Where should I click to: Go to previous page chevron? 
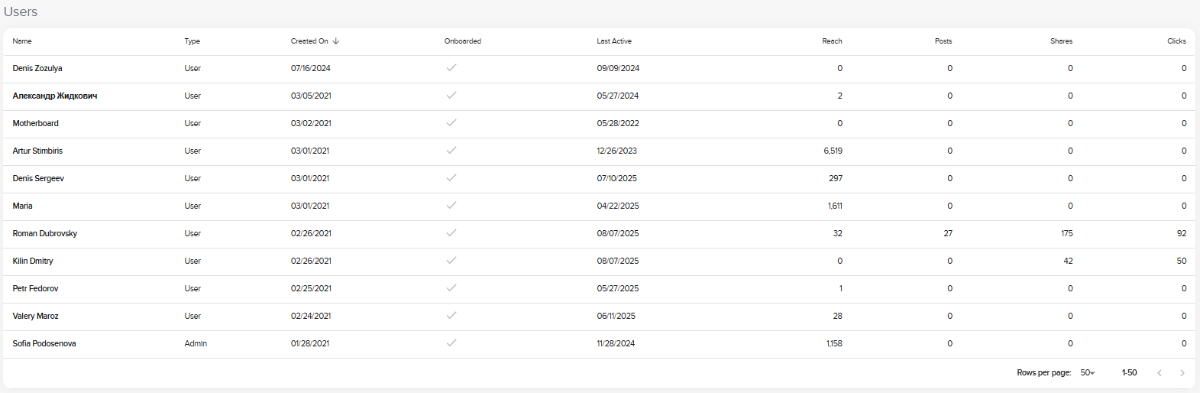pyautogui.click(x=1159, y=372)
